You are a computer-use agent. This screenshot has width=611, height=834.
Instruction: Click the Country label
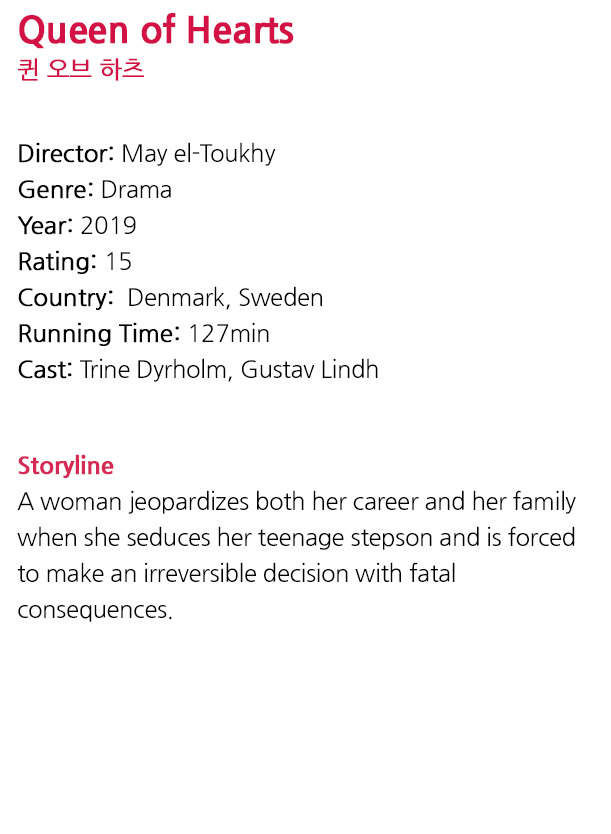65,298
